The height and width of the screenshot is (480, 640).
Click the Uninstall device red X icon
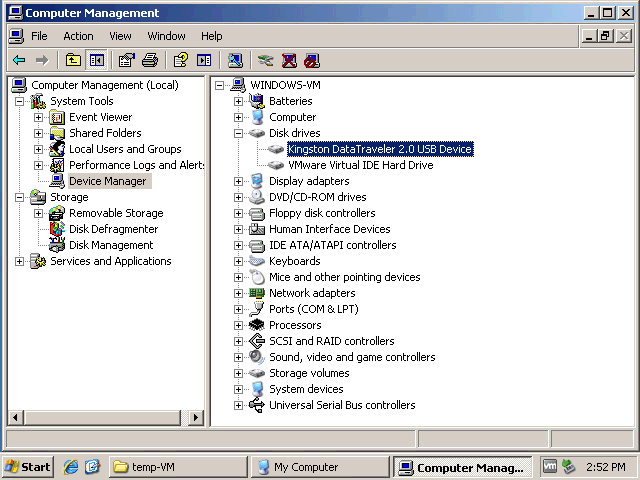click(x=289, y=60)
